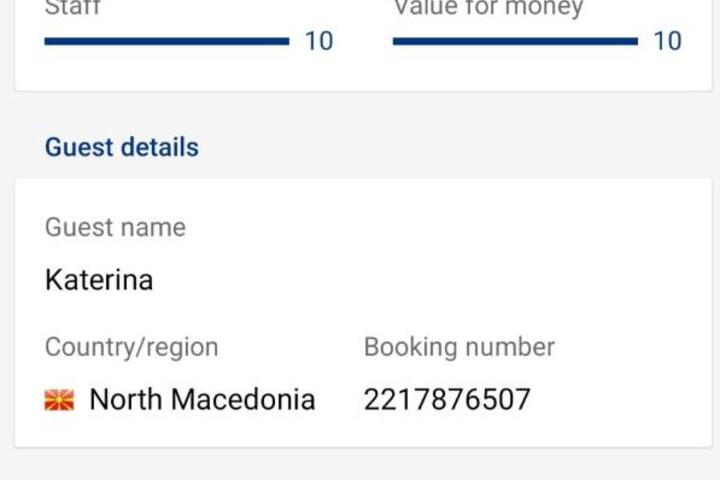Click the Staff category label
Image resolution: width=720 pixels, height=480 pixels.
click(x=73, y=8)
